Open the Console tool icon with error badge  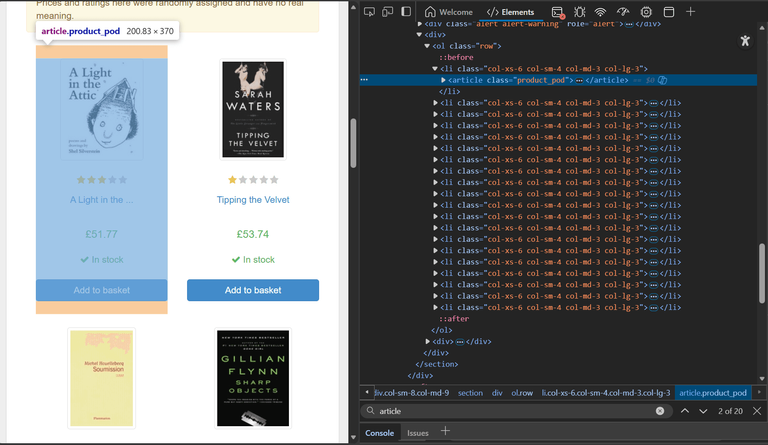point(558,12)
